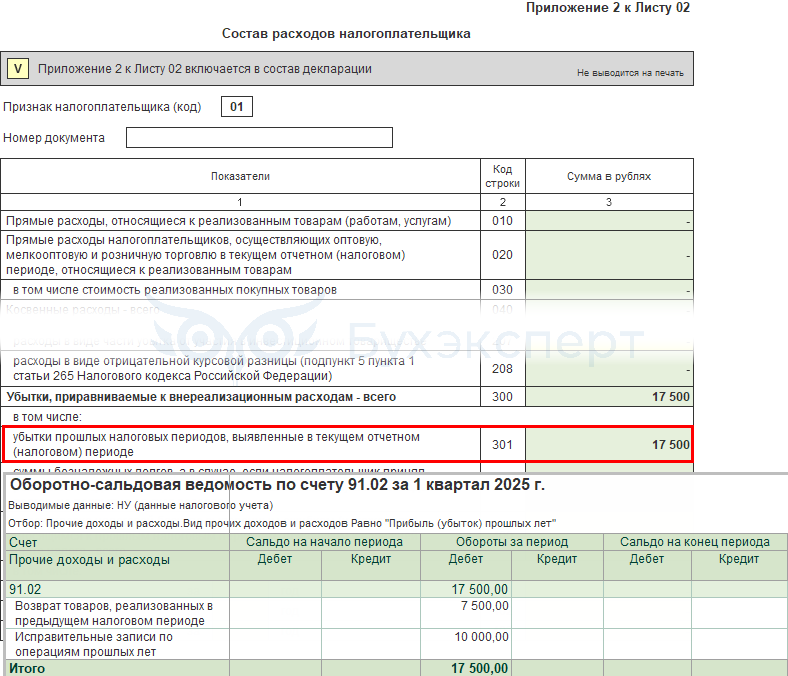Click the row code 208
This screenshot has width=788, height=676.
point(502,369)
